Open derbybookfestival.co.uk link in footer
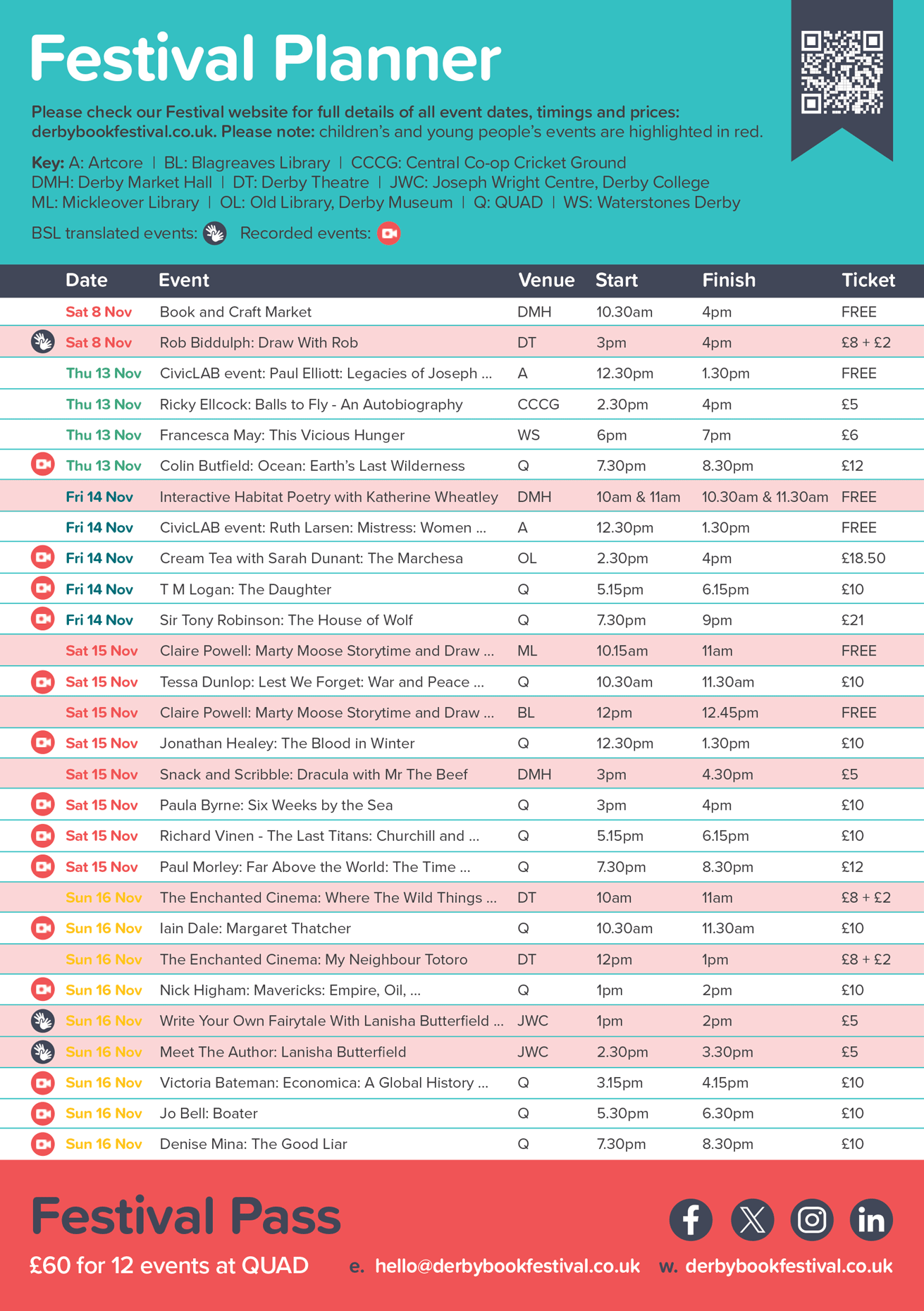 tap(789, 1266)
